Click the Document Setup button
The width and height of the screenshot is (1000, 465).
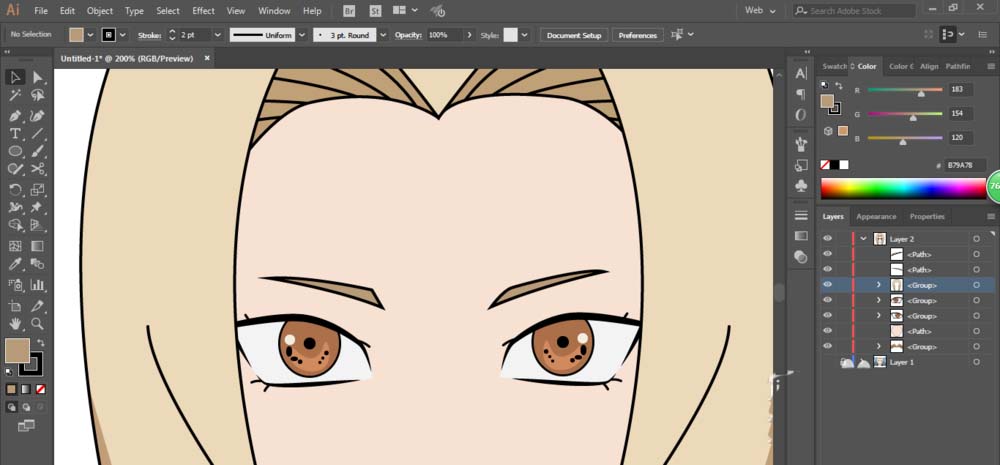click(574, 35)
